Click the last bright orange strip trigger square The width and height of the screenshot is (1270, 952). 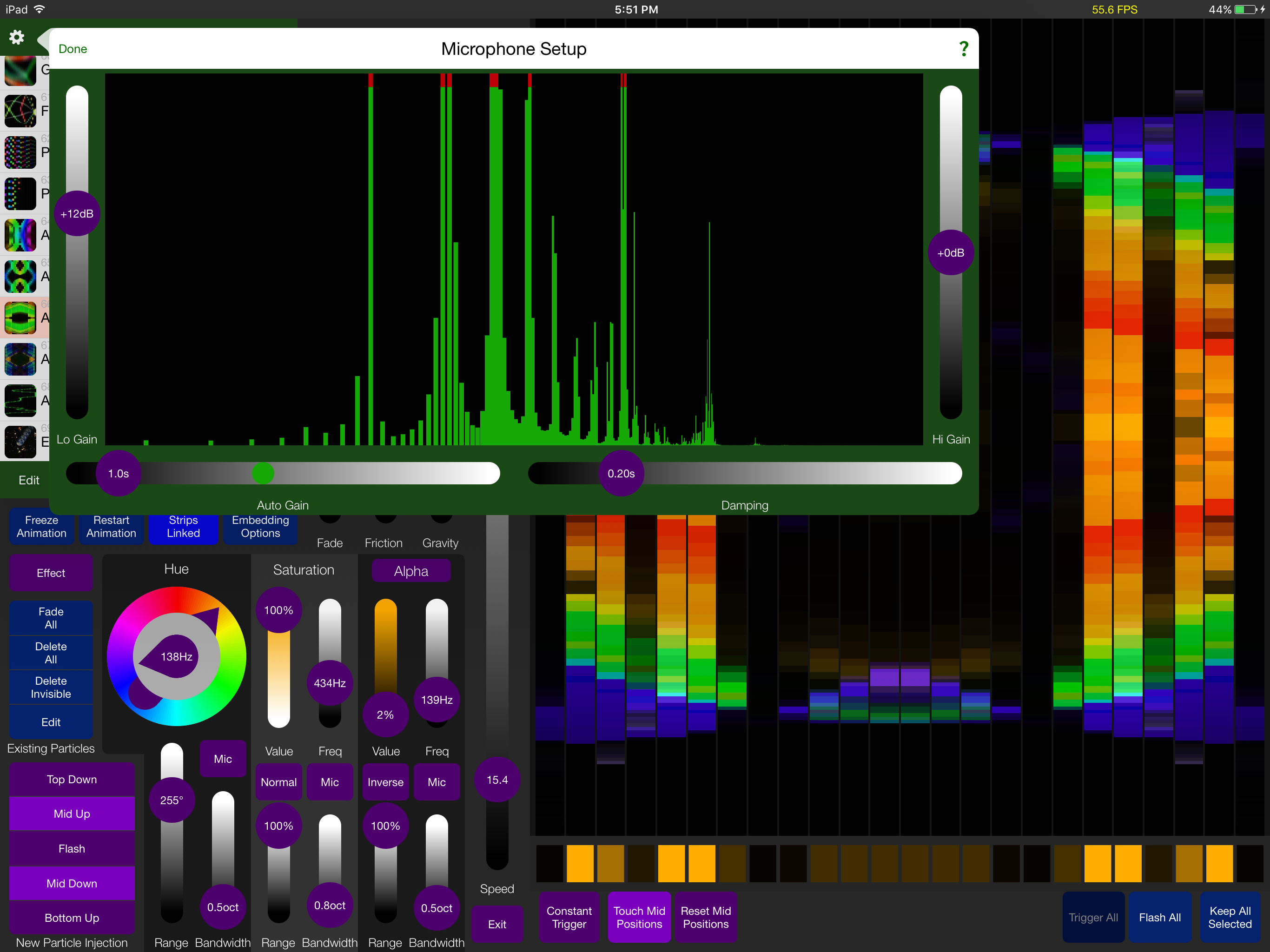pos(1219,863)
